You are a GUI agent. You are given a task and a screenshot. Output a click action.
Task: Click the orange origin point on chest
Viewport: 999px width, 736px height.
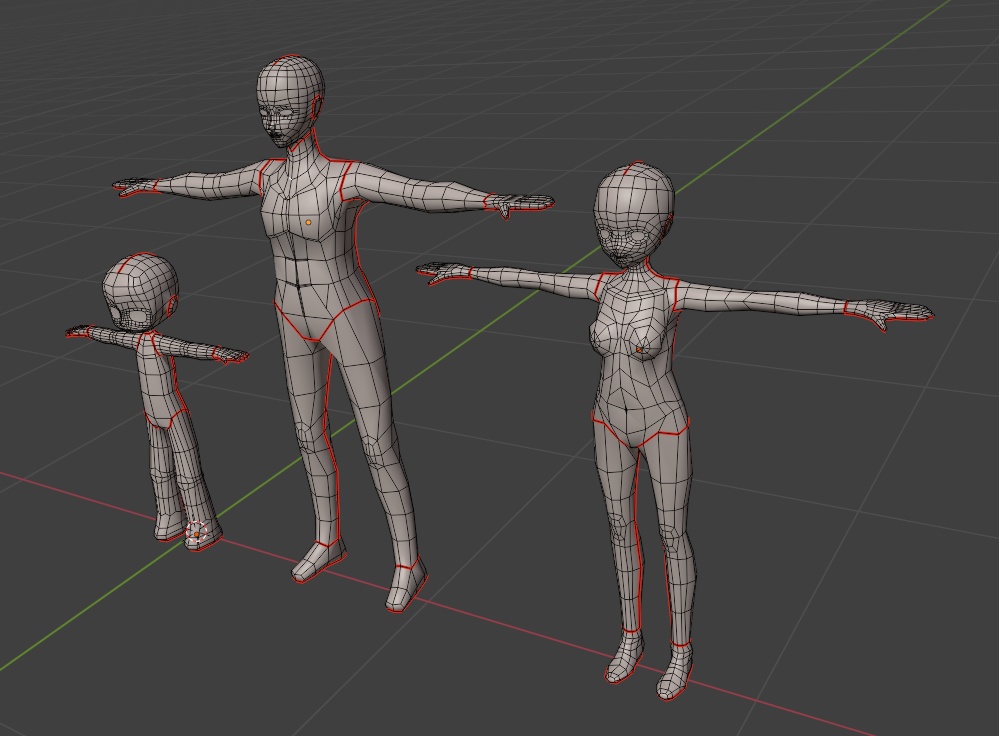pos(307,221)
